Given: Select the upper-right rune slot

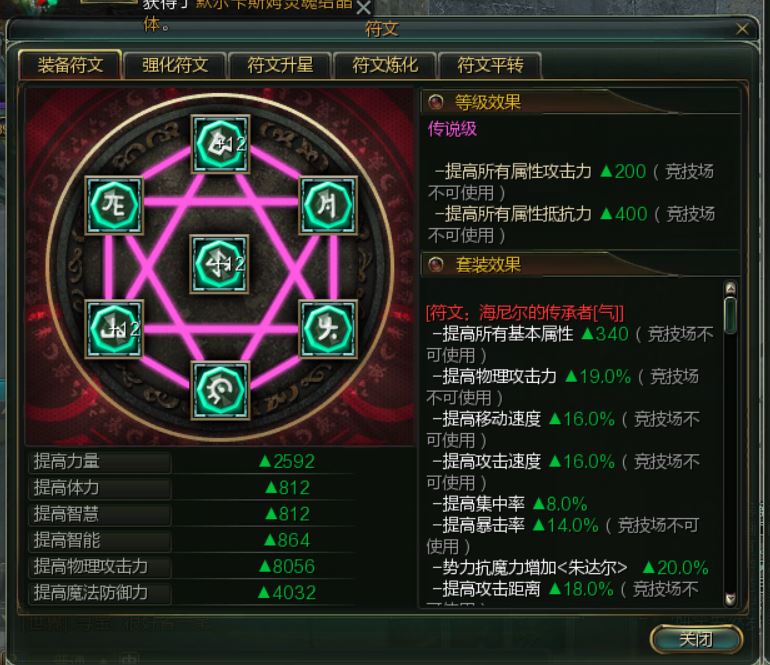Looking at the screenshot, I should (328, 204).
